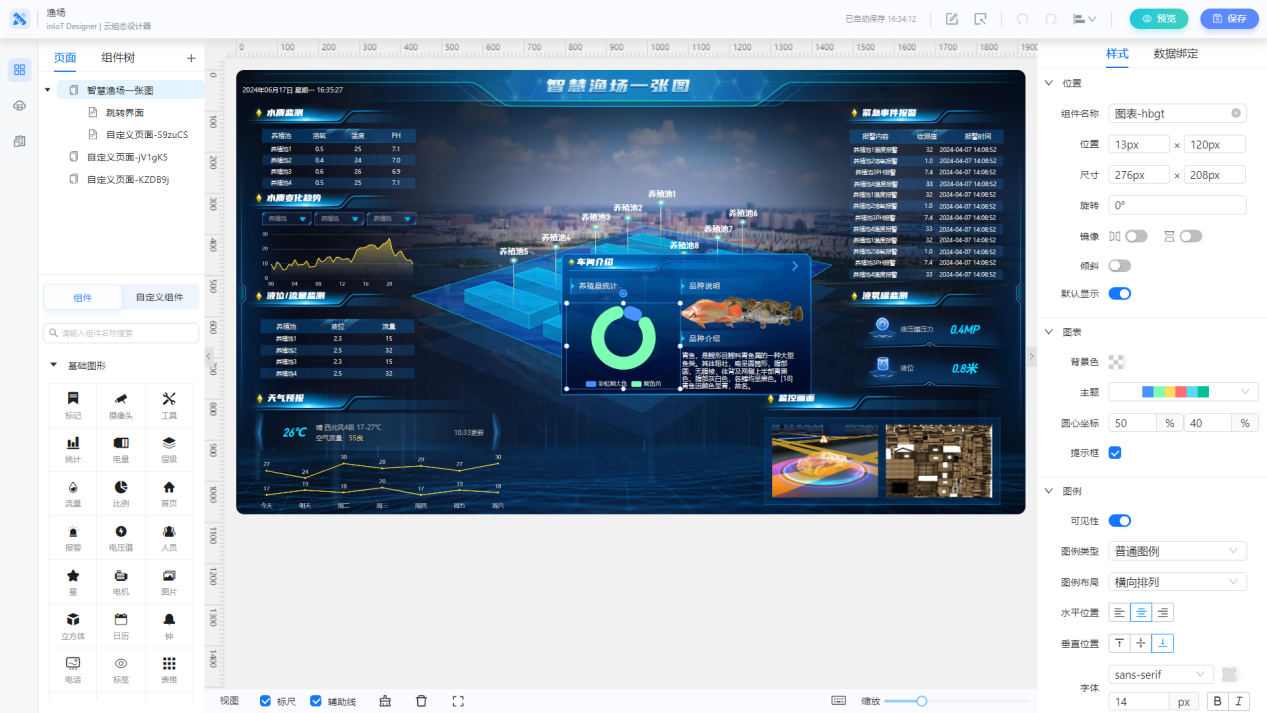
Task: Click the keyboard shortcut icon in bottom bar
Action: click(x=838, y=701)
